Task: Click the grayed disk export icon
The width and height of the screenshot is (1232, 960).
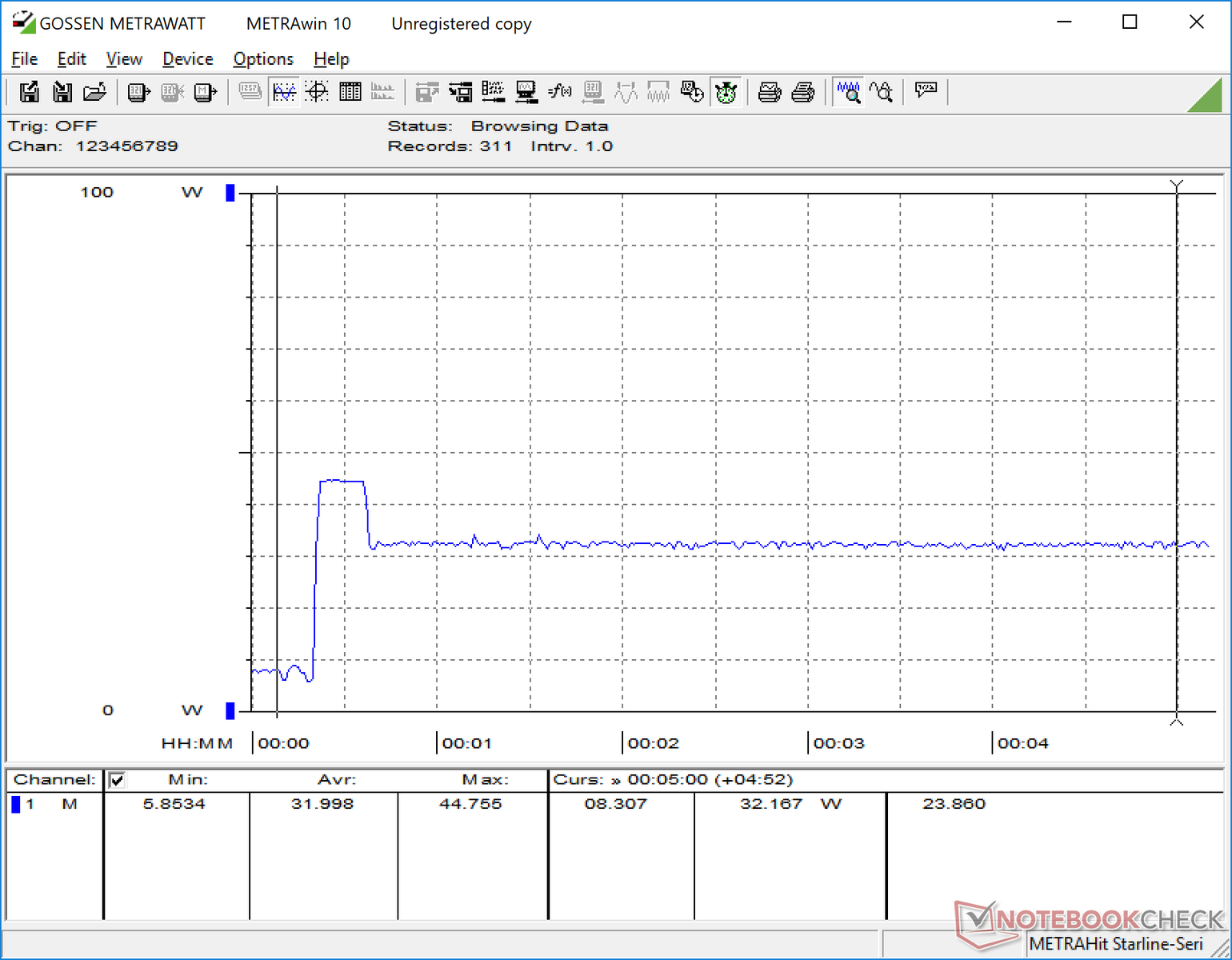Action: (427, 92)
